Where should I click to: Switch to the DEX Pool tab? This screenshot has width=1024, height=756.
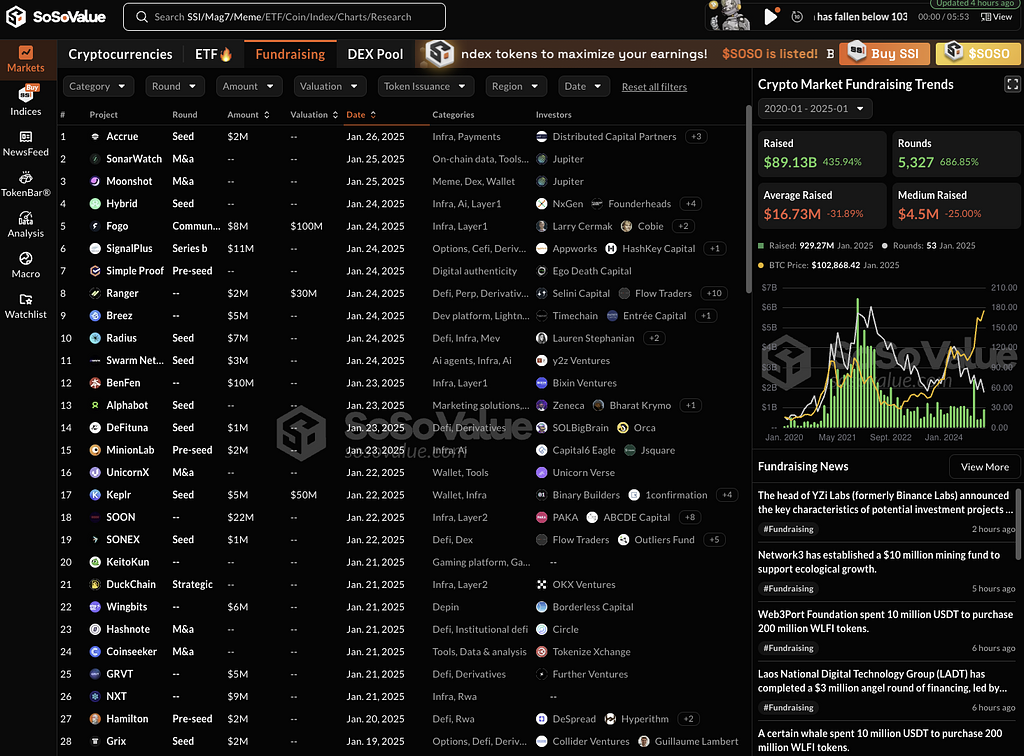coord(375,54)
